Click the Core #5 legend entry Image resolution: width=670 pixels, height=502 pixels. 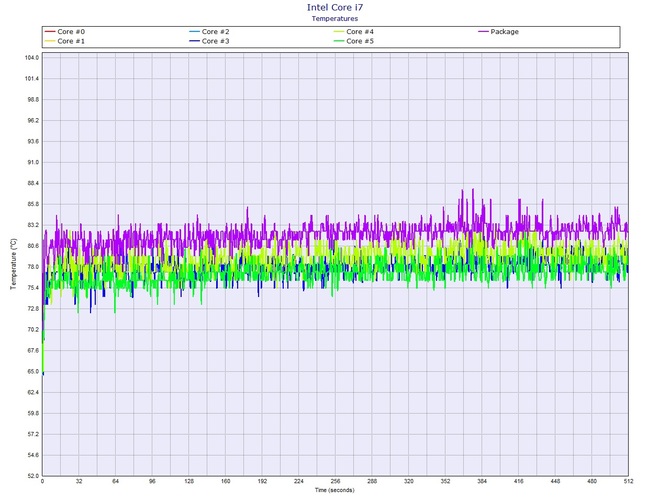[354, 41]
